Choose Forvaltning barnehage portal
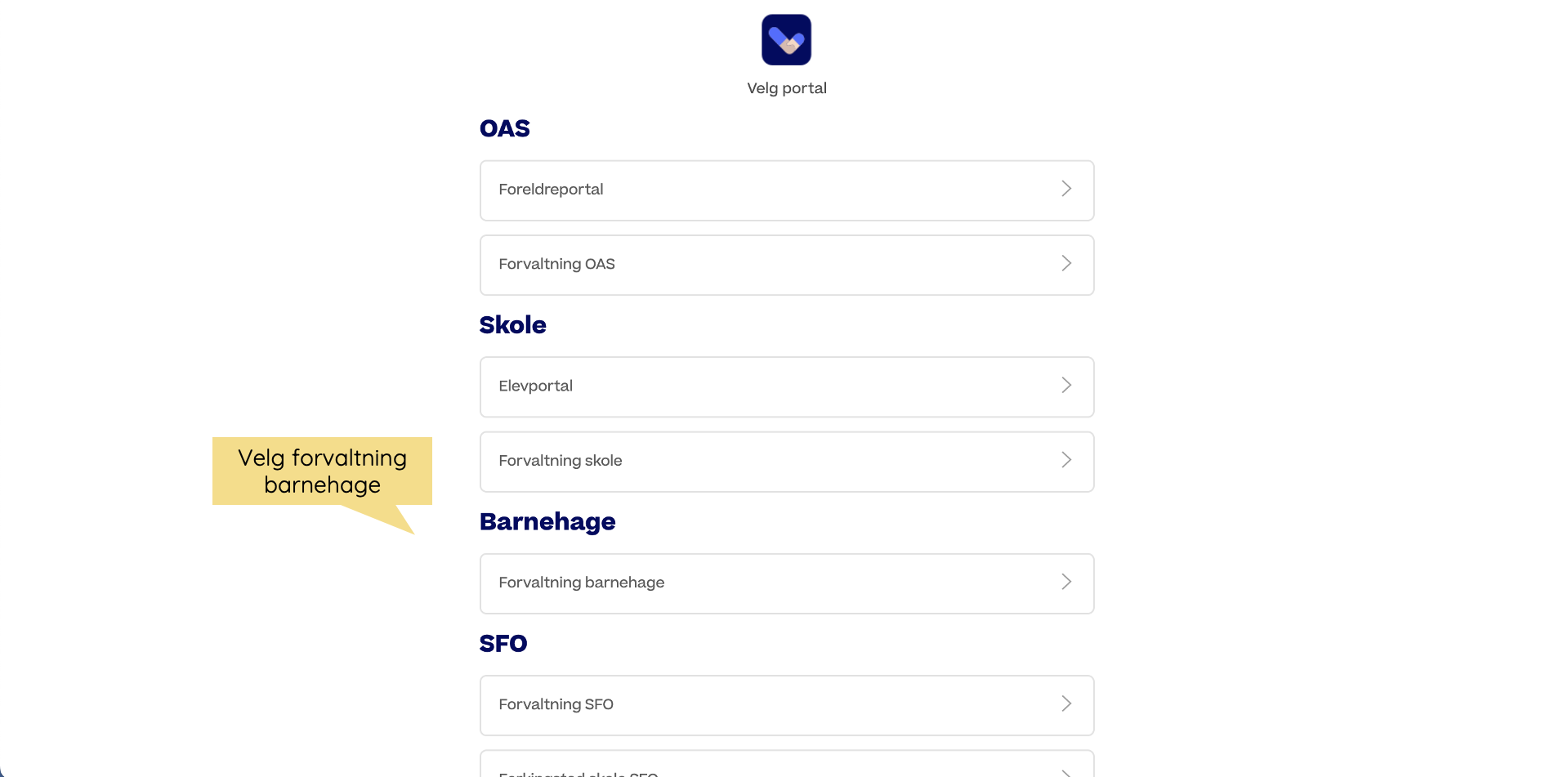This screenshot has height=777, width=1568. coord(787,583)
